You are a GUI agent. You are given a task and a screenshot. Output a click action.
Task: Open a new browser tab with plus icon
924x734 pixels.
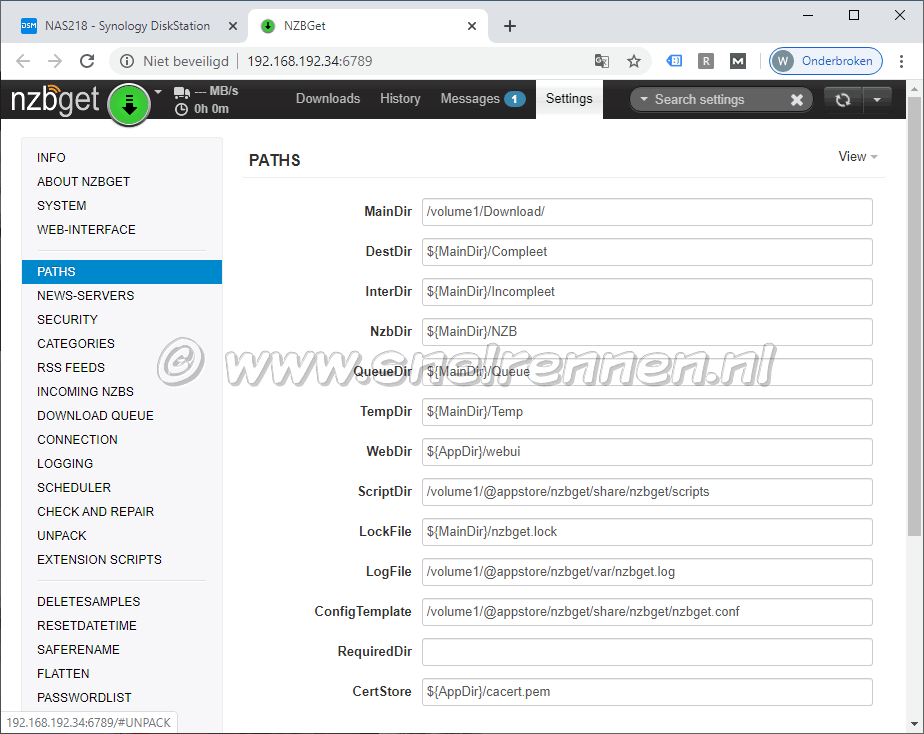tap(510, 26)
